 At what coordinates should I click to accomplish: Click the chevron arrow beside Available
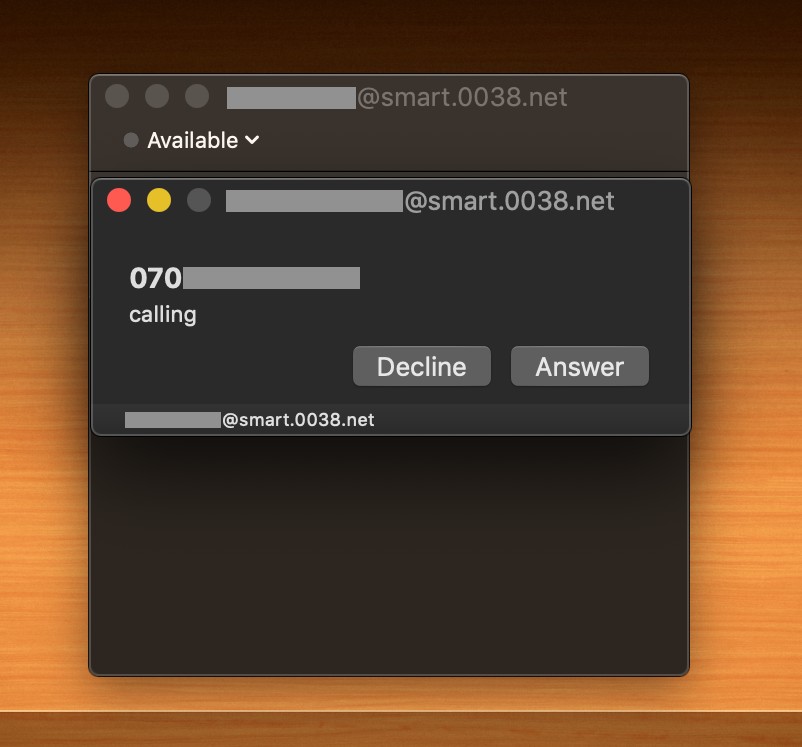(x=252, y=140)
